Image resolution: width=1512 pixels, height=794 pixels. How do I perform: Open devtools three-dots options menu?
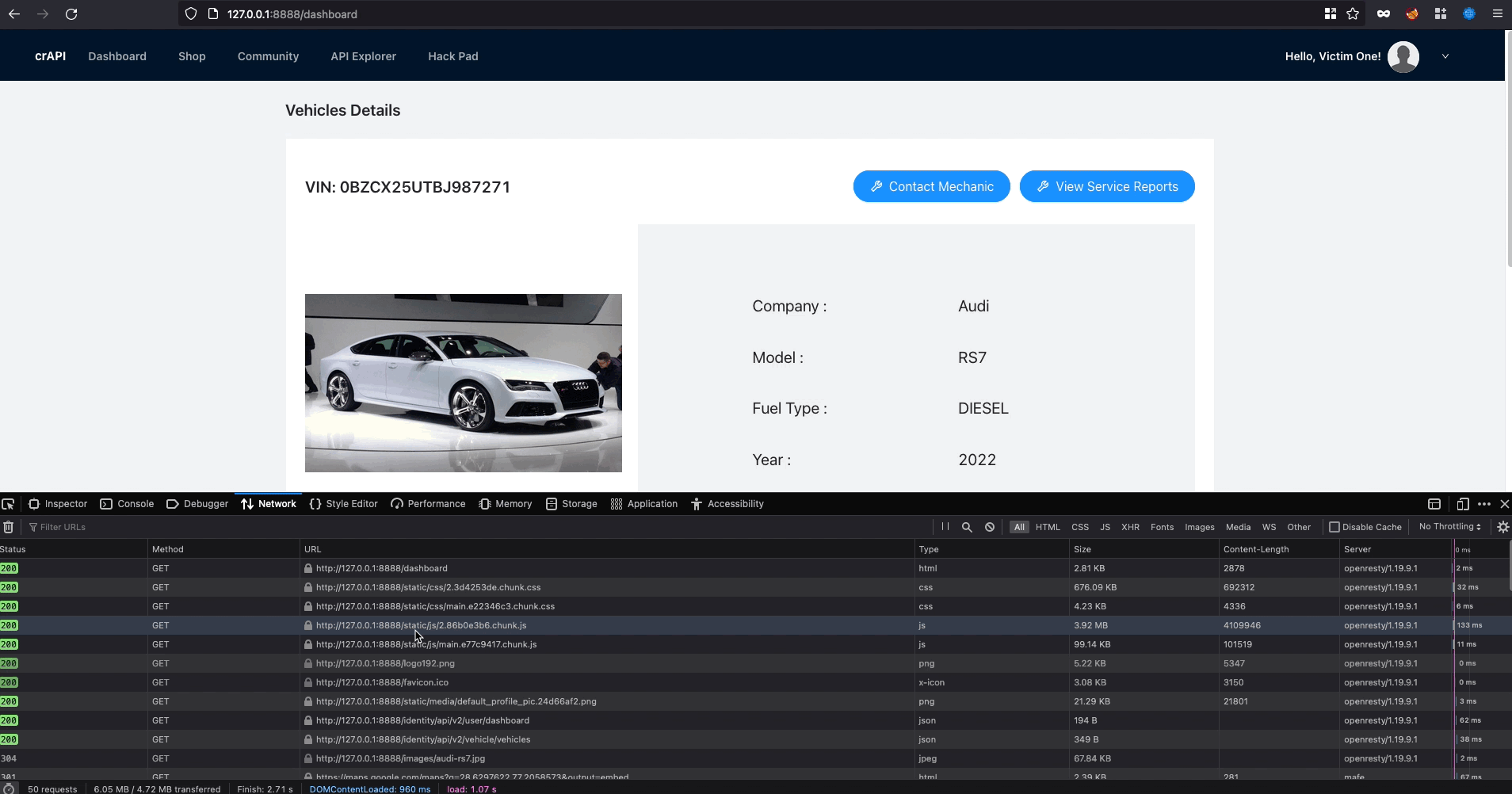point(1484,504)
